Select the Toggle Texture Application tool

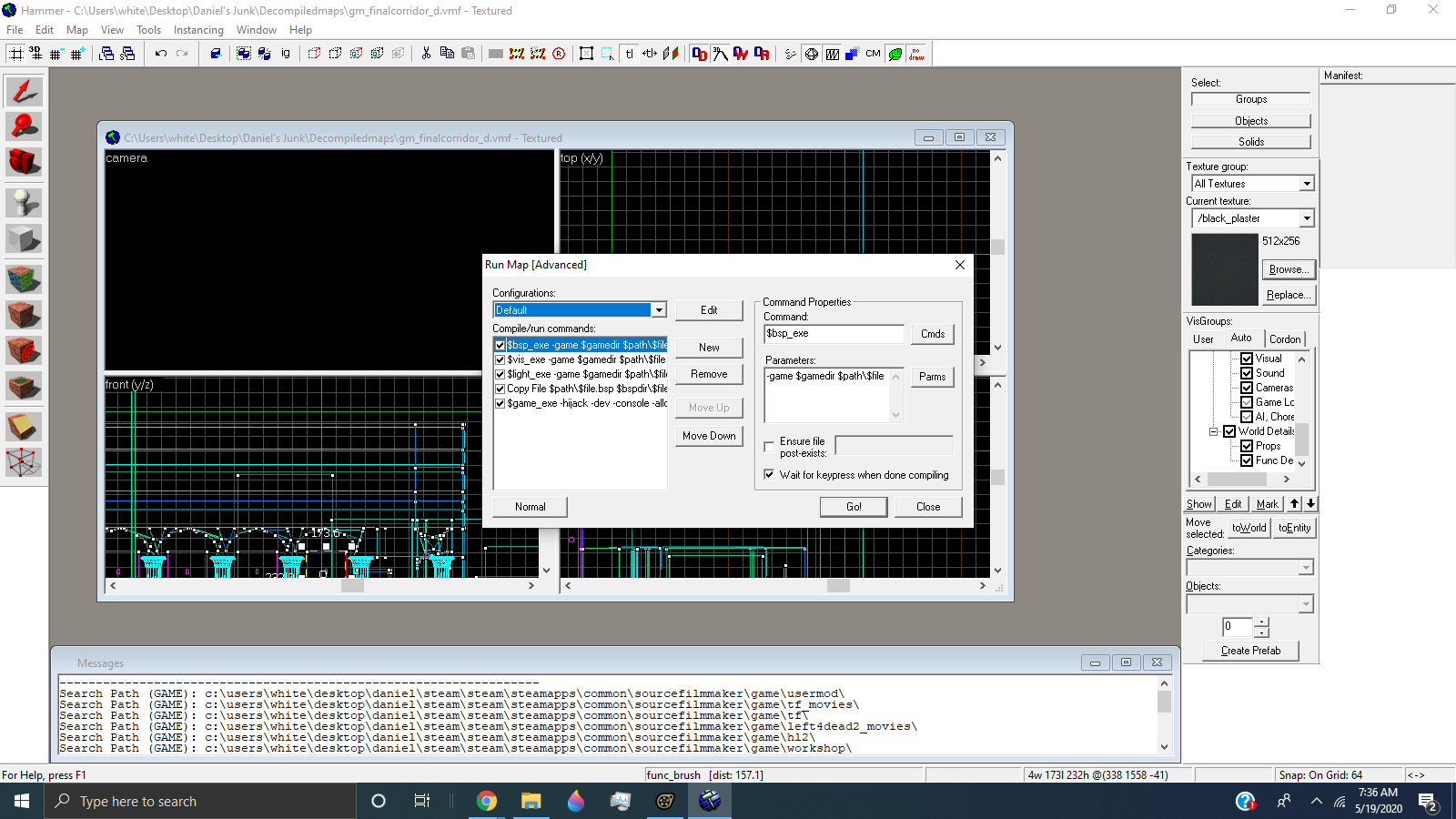(24, 278)
